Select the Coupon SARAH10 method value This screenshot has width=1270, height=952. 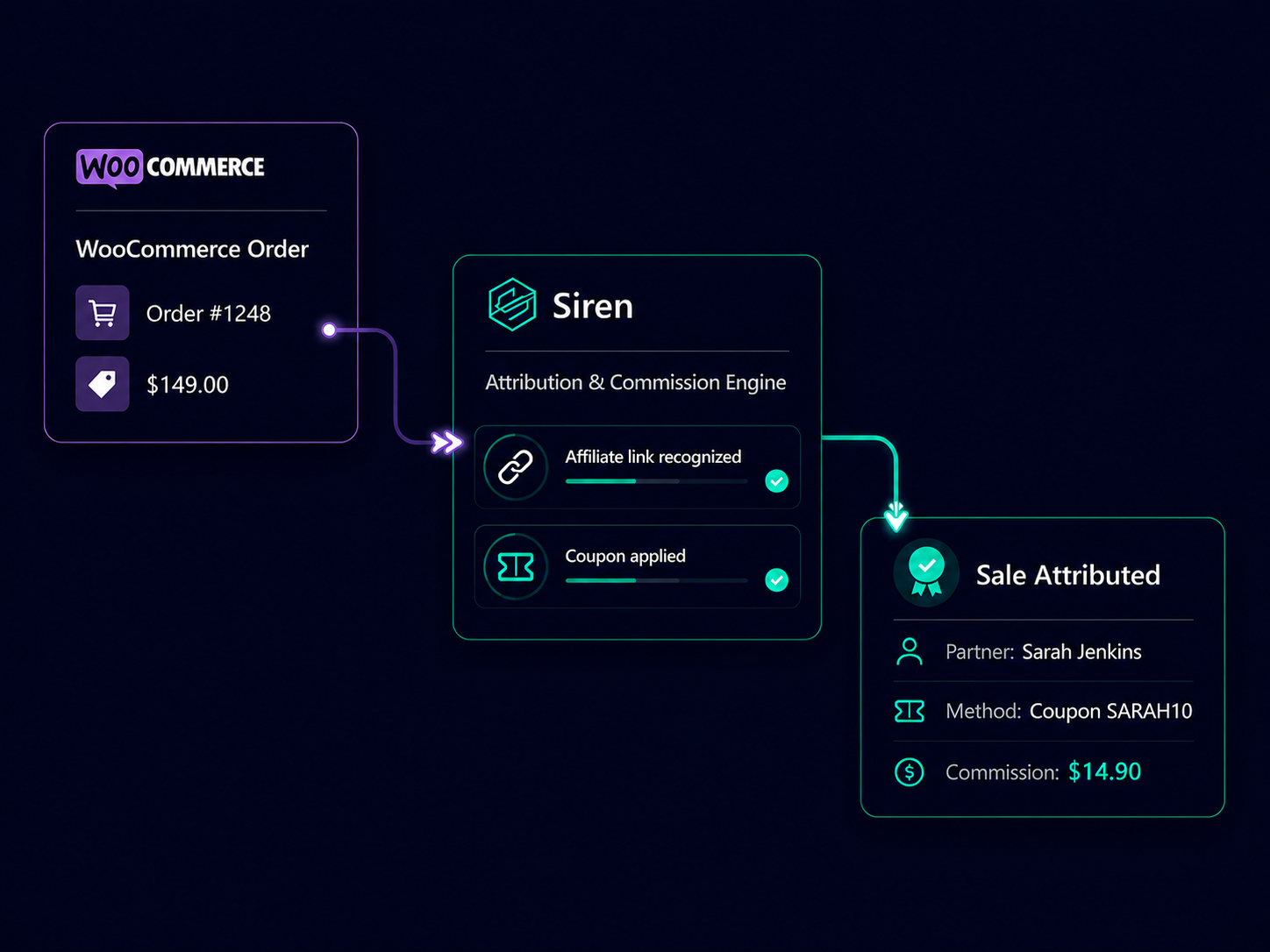point(1110,711)
